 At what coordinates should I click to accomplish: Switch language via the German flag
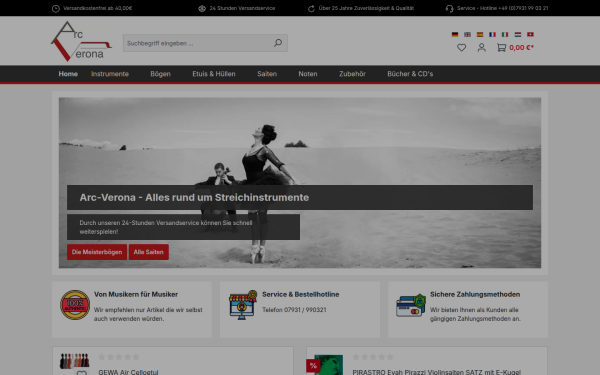point(455,34)
